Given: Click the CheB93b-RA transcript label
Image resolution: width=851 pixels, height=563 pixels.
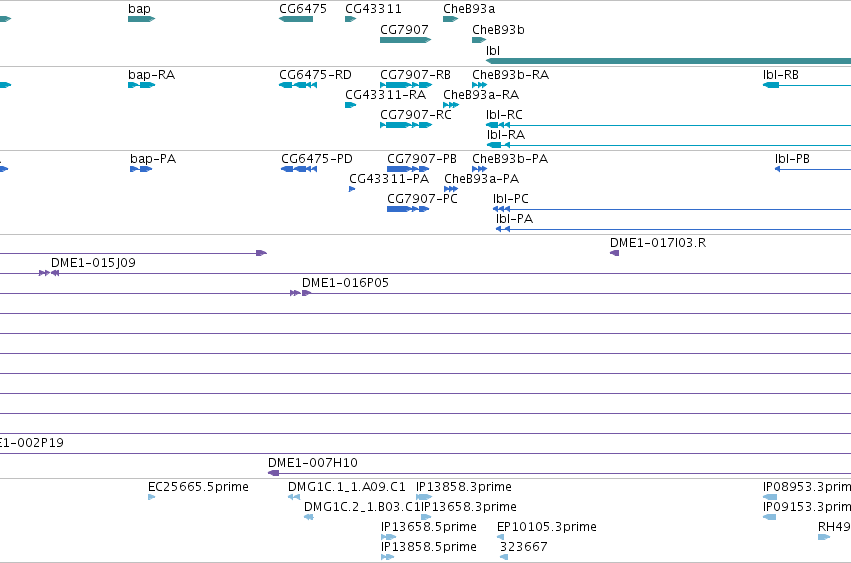Looking at the screenshot, I should (x=510, y=75).
